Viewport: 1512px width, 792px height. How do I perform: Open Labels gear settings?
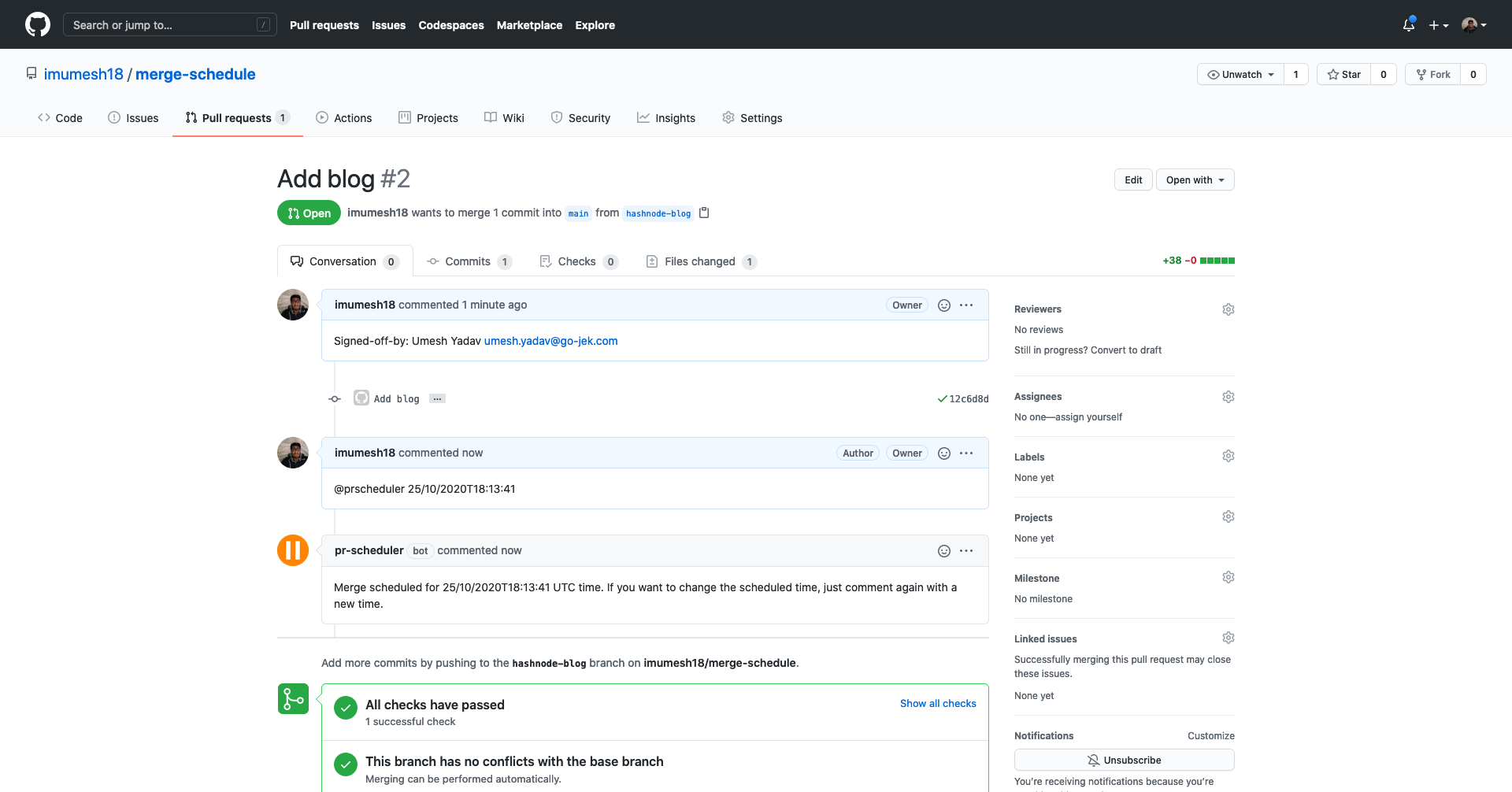pos(1228,457)
